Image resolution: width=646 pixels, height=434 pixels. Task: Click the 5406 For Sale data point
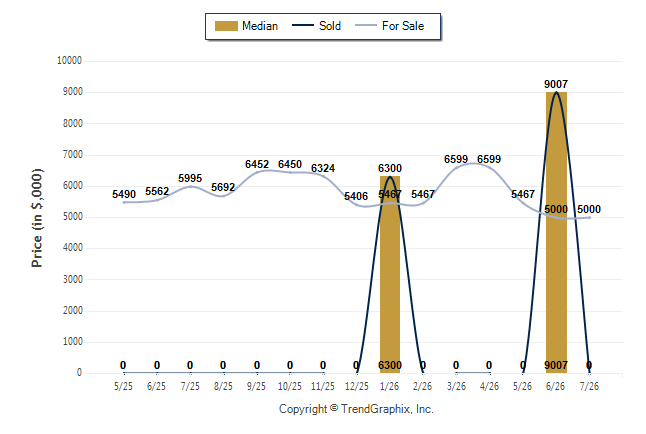356,204
